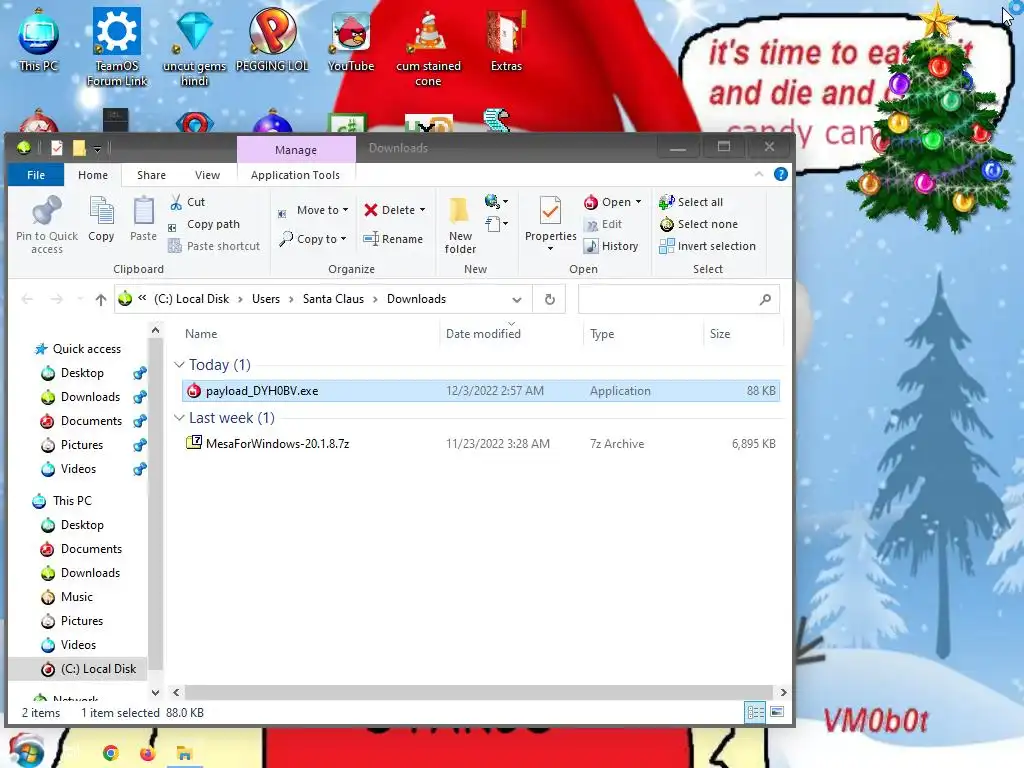Click Pin to Quick access icon
This screenshot has width=1024, height=768.
pyautogui.click(x=46, y=212)
